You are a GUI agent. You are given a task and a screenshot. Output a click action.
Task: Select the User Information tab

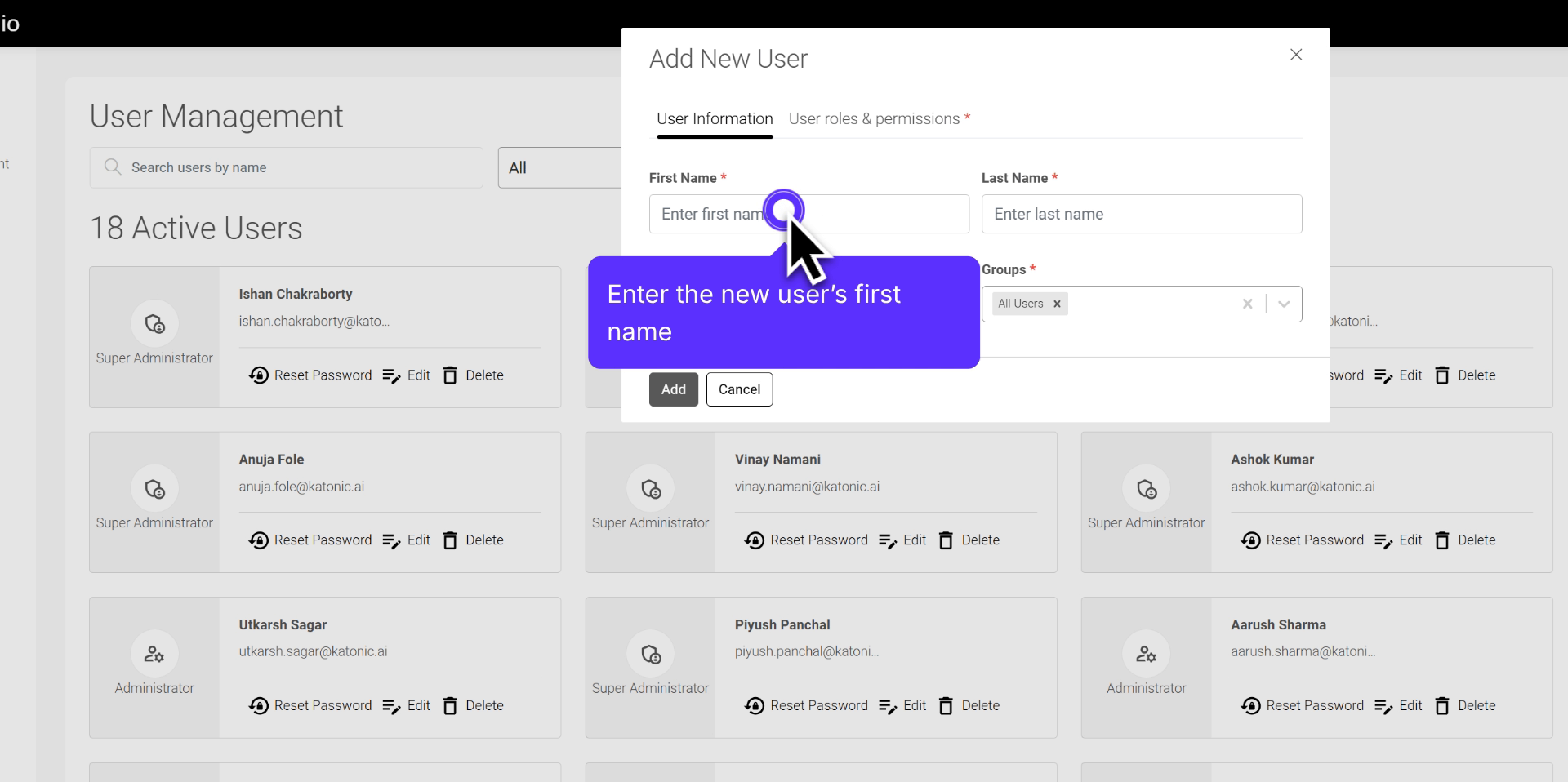click(715, 119)
